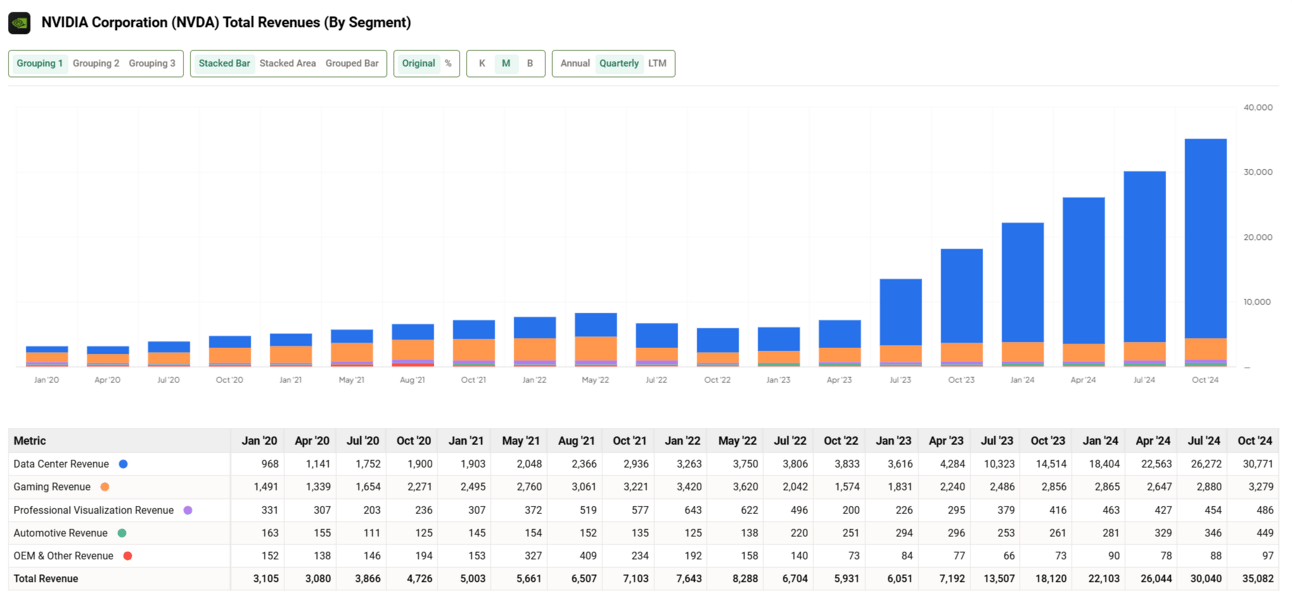
Task: Click Total Revenue value 13,507
Action: (998, 578)
